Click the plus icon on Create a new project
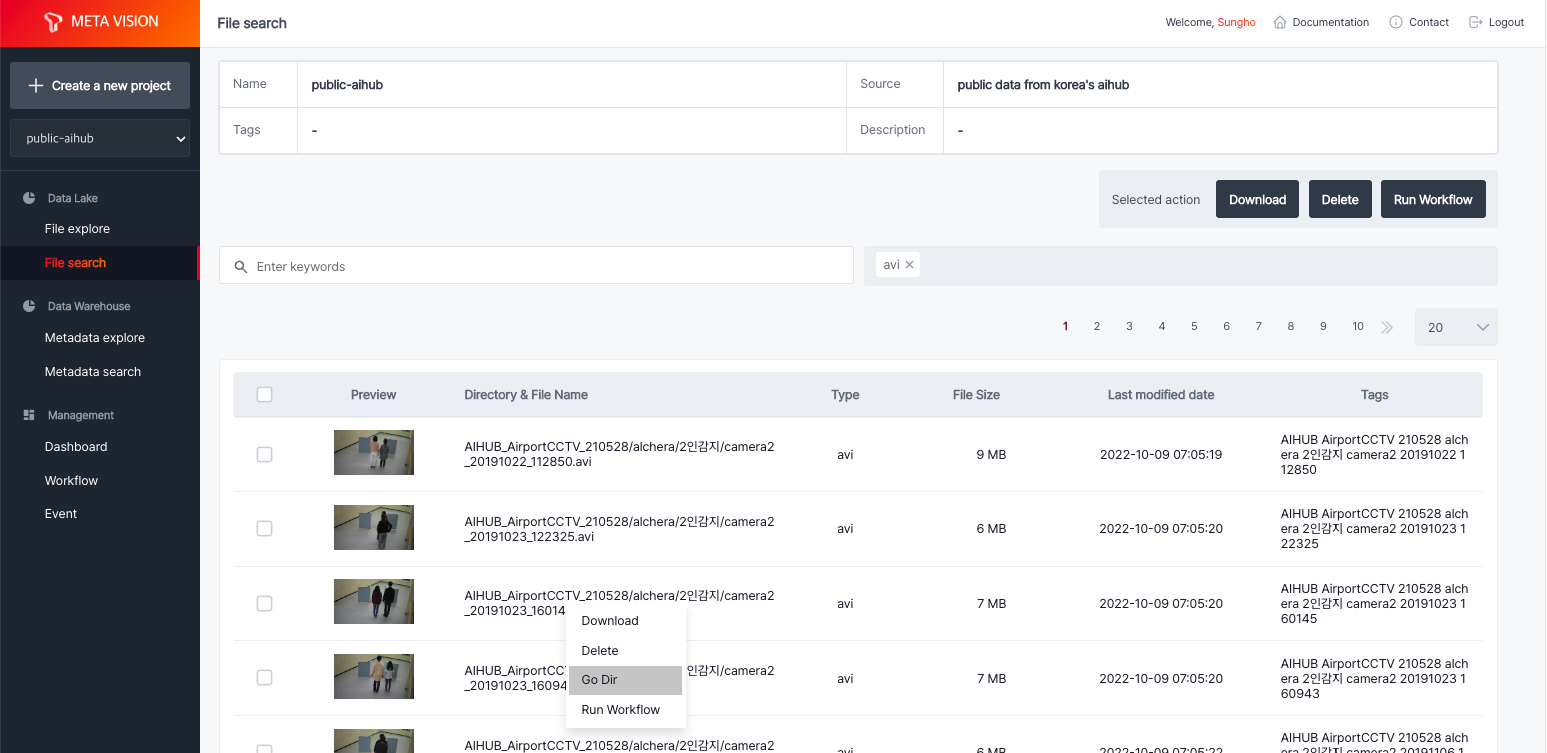This screenshot has width=1547, height=753. pos(36,86)
